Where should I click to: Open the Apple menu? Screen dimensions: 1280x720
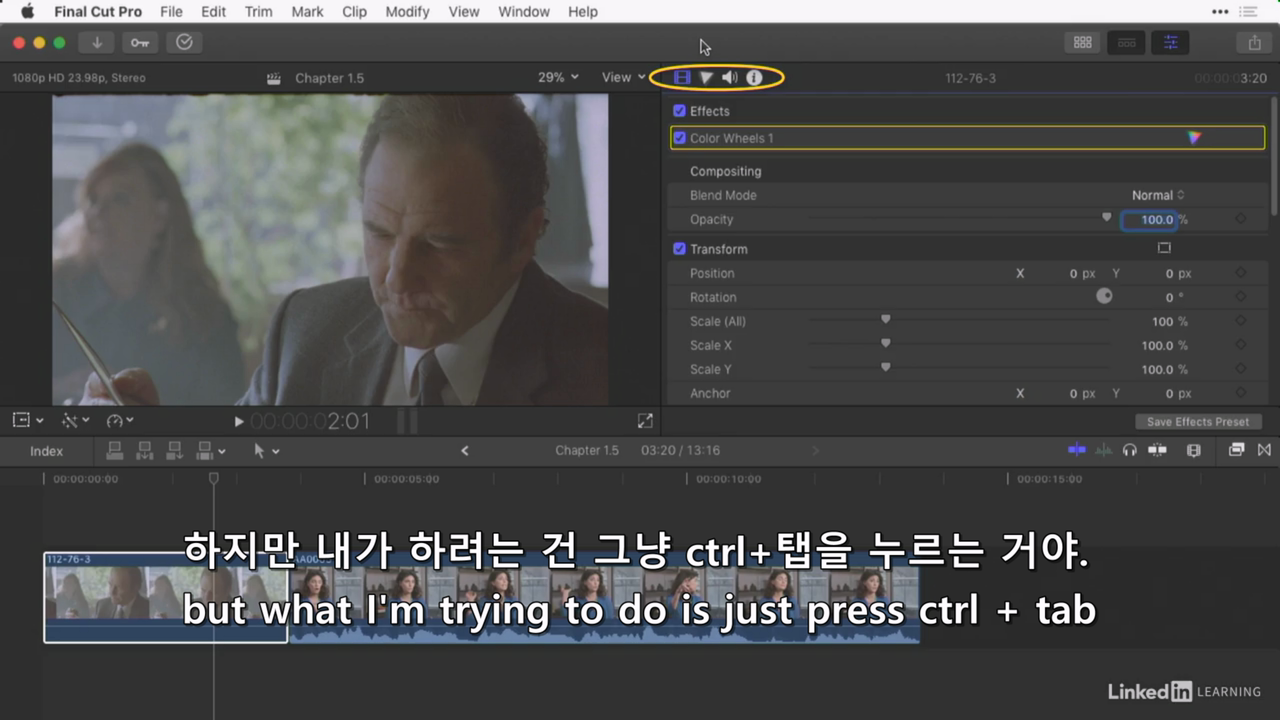(x=27, y=12)
